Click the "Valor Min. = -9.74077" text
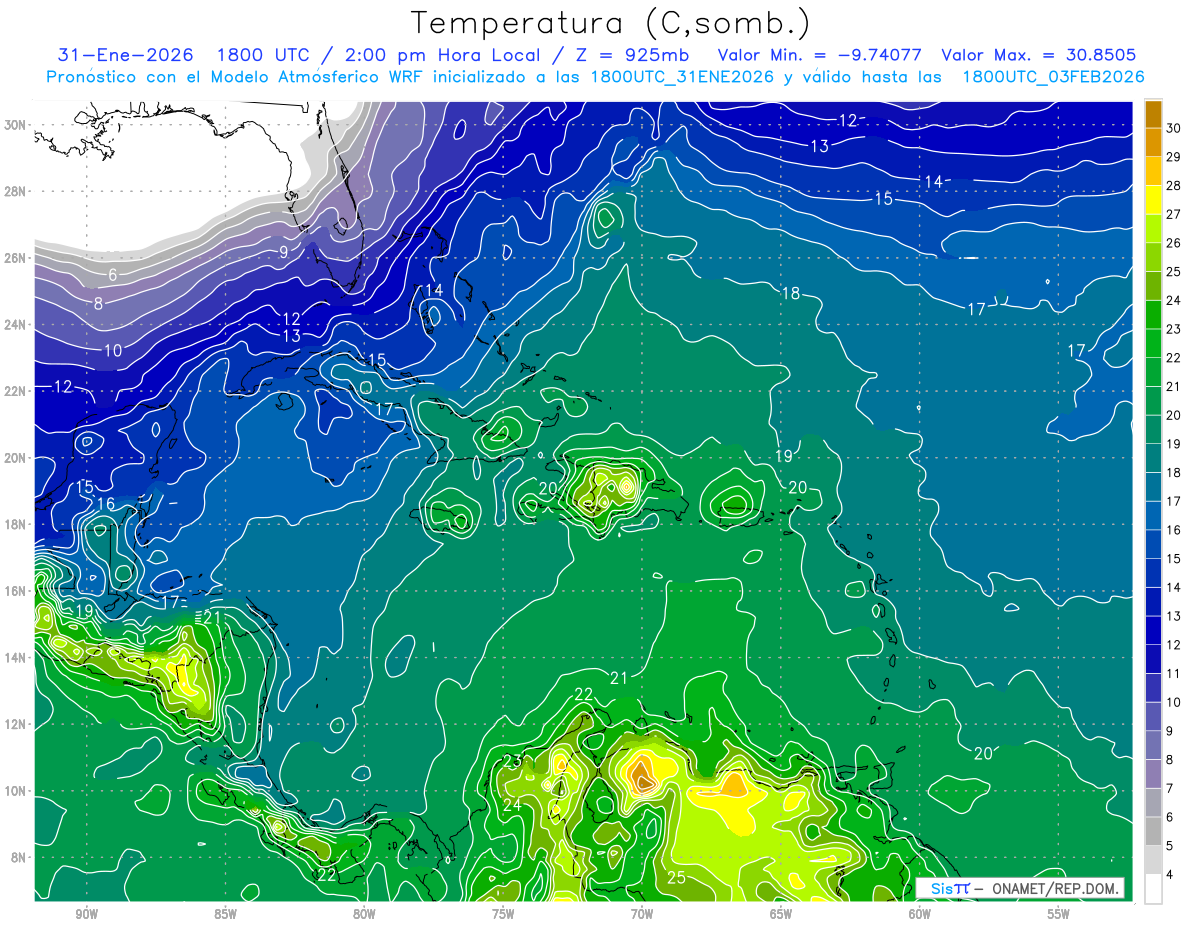The width and height of the screenshot is (1200, 927). 820,55
